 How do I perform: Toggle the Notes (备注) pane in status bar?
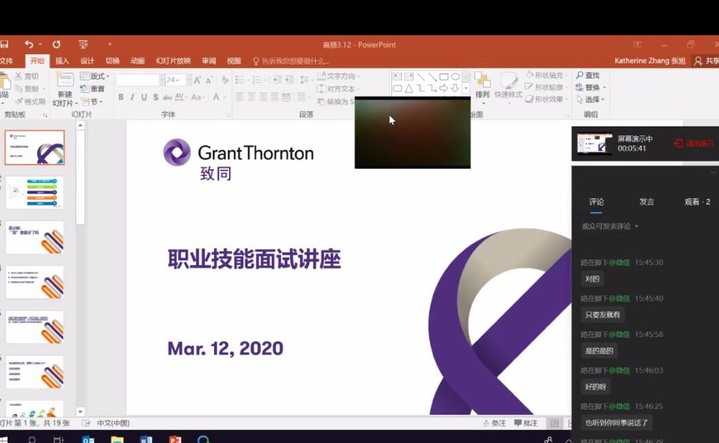click(x=493, y=423)
